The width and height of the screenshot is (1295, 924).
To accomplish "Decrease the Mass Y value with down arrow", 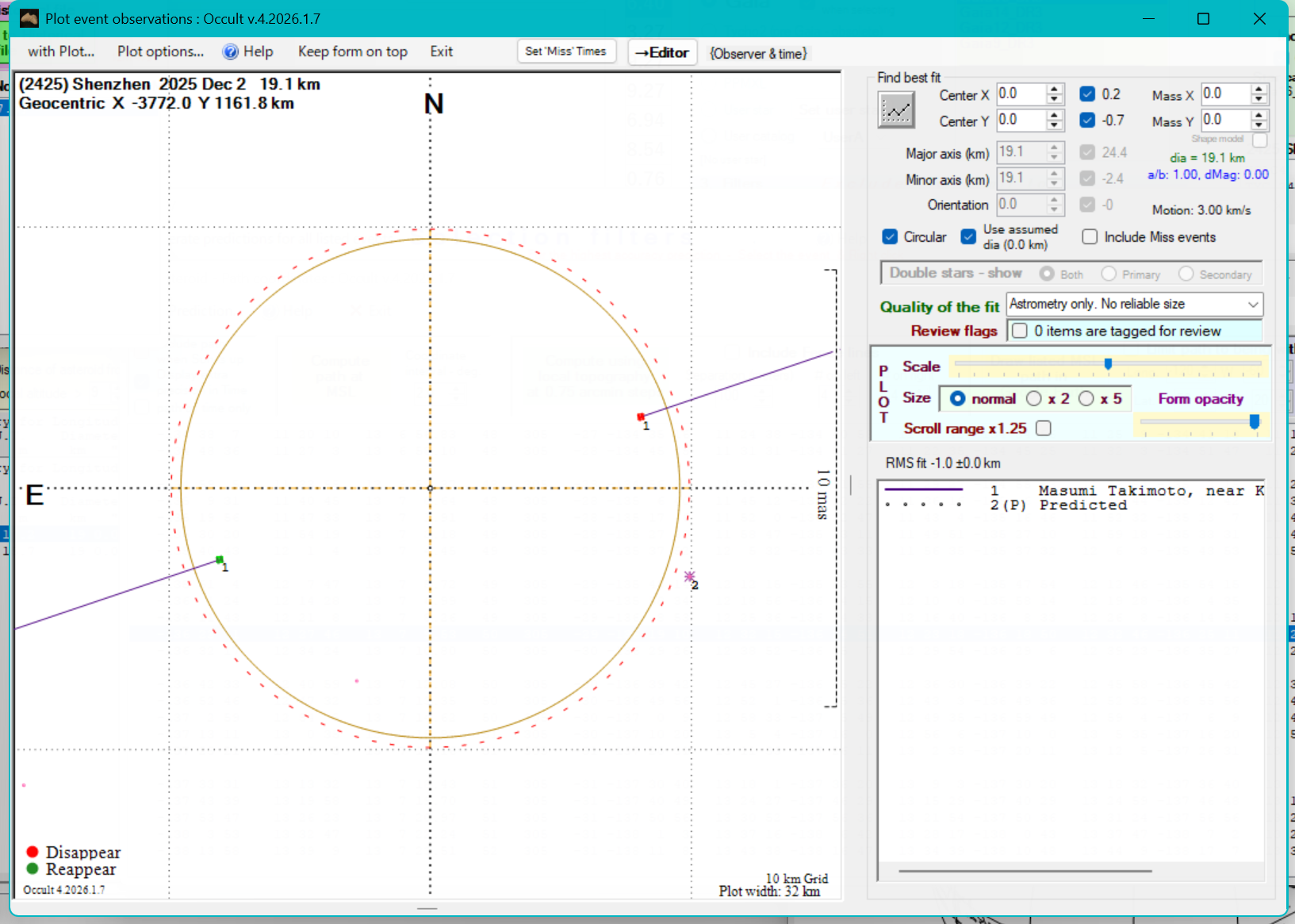I will (1259, 125).
